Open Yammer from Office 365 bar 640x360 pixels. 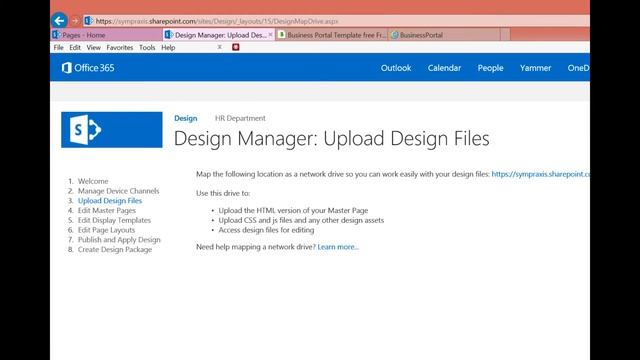tap(535, 68)
